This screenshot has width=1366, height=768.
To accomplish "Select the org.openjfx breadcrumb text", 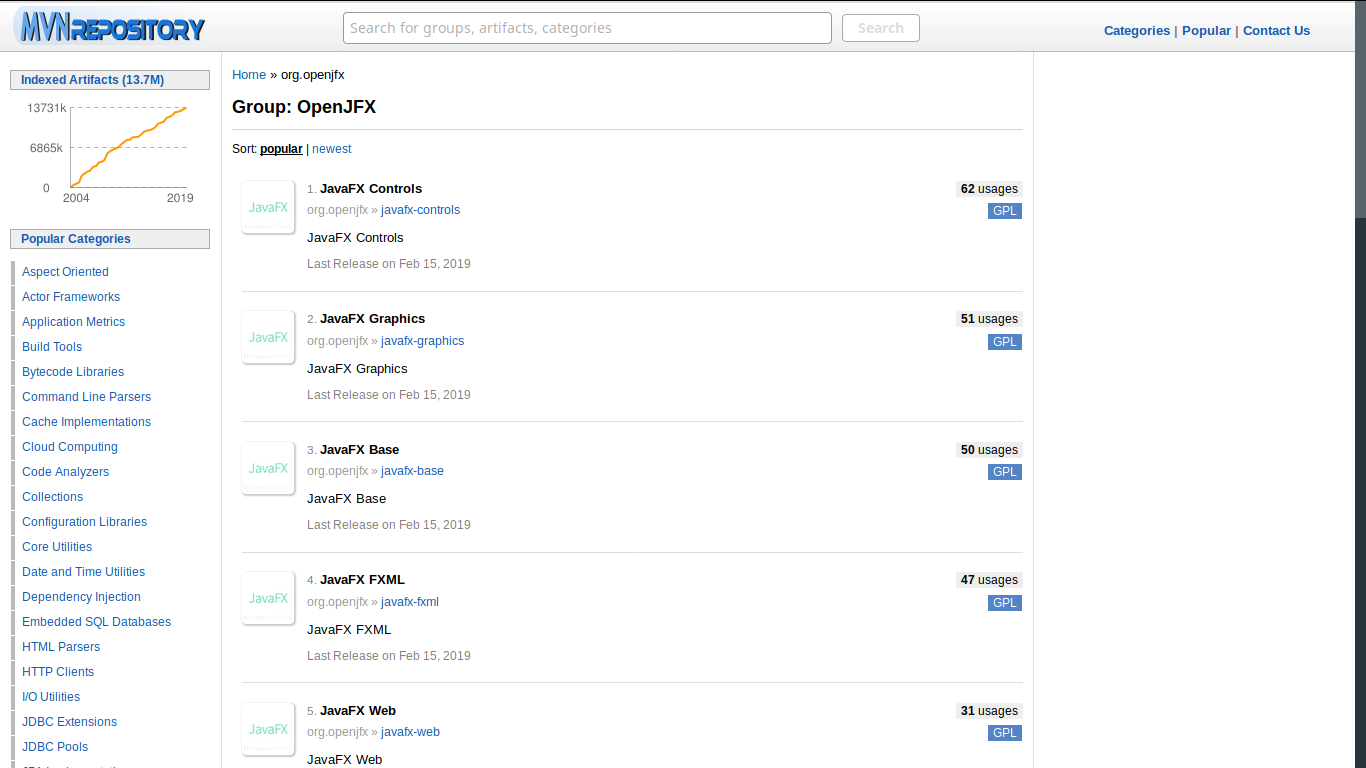I will pyautogui.click(x=313, y=75).
